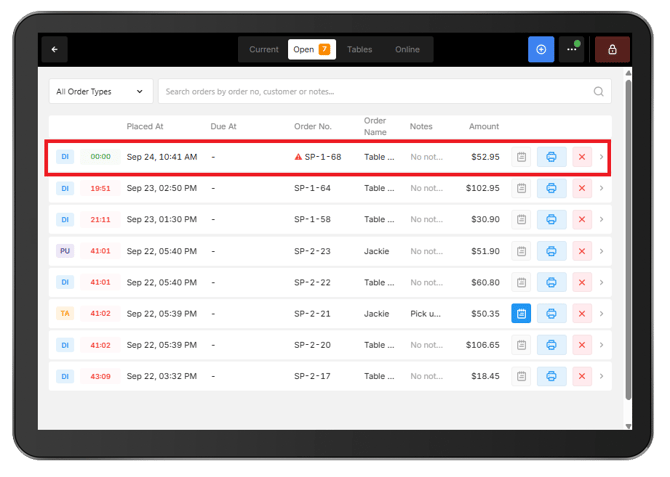Expand order SP-2-21 with chevron
Image resolution: width=670 pixels, height=477 pixels.
click(602, 314)
